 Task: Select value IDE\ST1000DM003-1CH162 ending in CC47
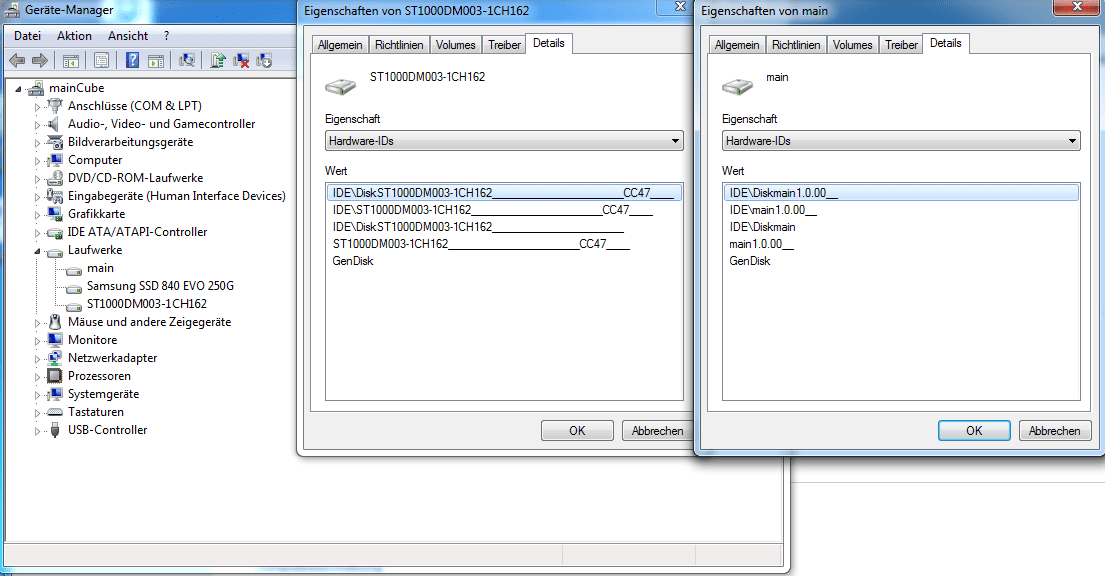click(x=493, y=209)
